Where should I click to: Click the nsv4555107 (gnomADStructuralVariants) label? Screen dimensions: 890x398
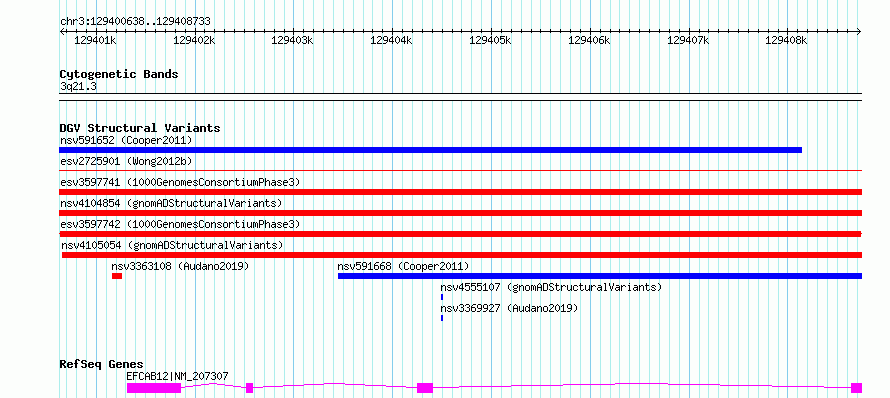pos(551,287)
